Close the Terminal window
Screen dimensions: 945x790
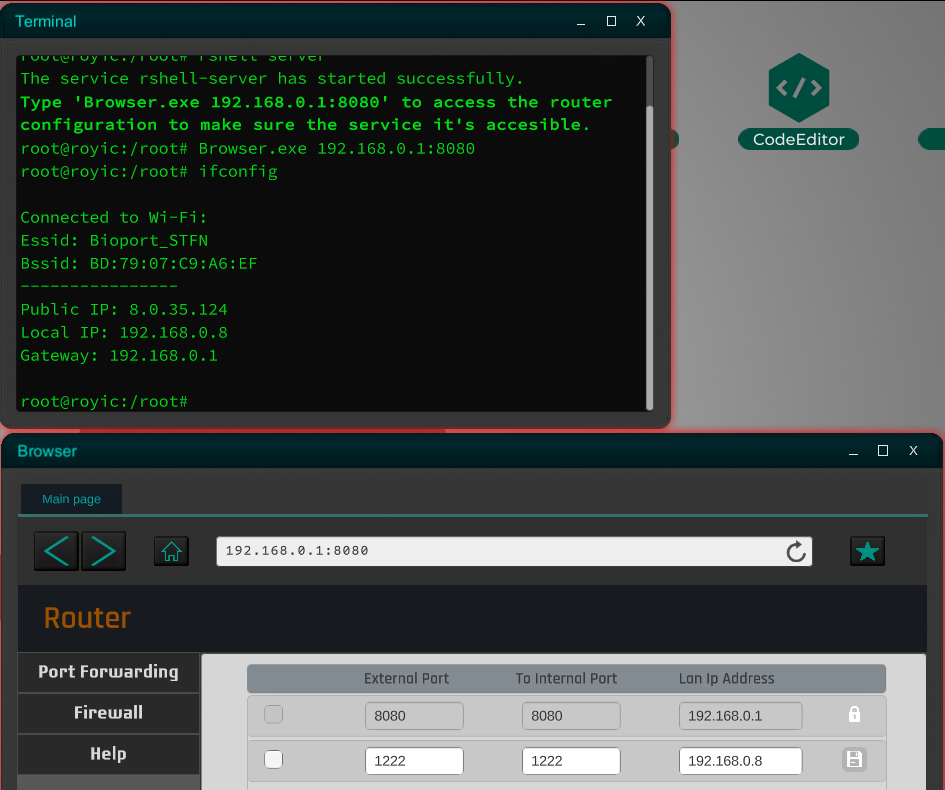point(641,21)
